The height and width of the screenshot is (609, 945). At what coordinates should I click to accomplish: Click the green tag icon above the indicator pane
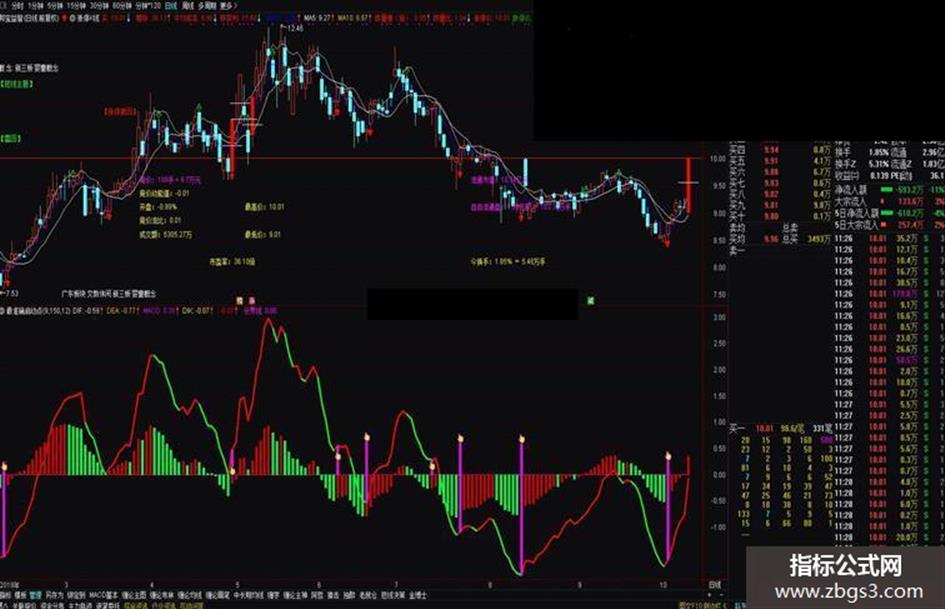pyautogui.click(x=591, y=300)
